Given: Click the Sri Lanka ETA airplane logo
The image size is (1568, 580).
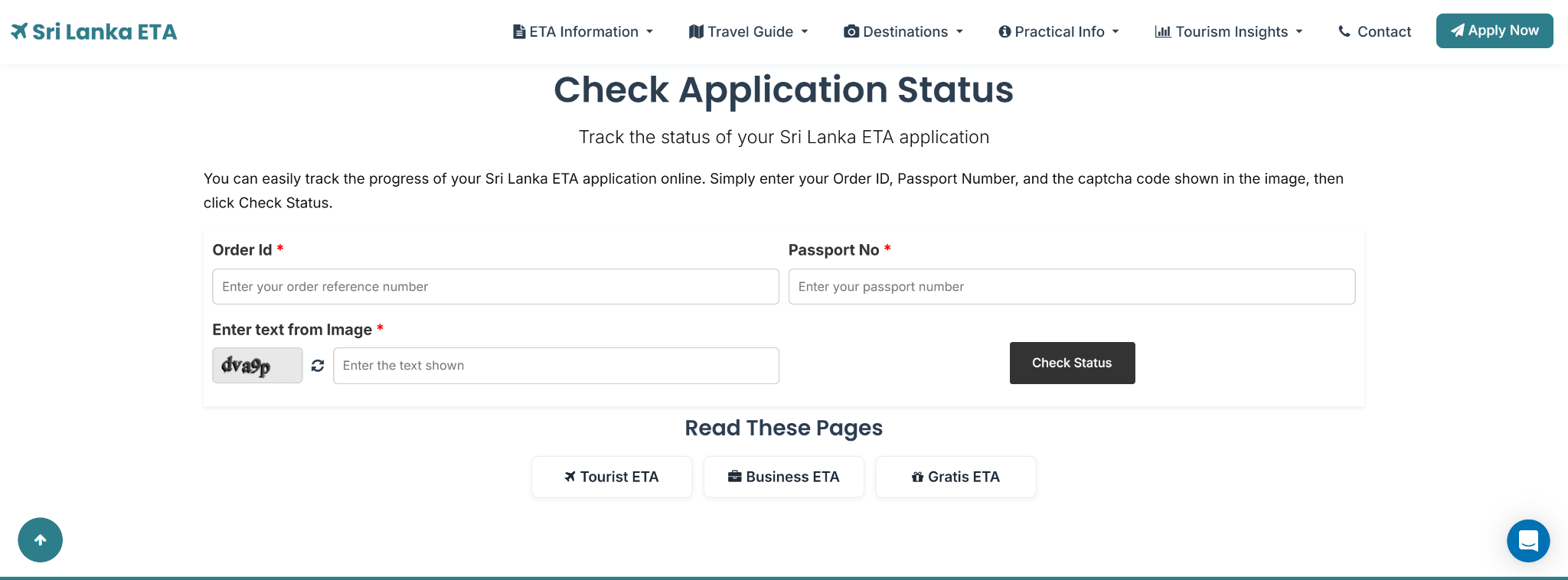Looking at the screenshot, I should pyautogui.click(x=19, y=31).
